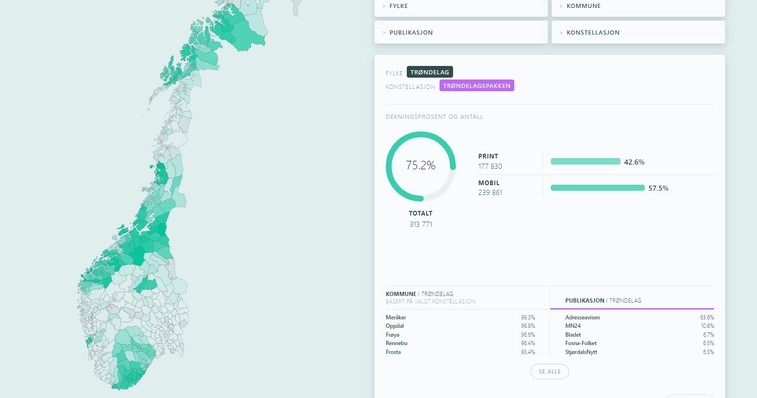
Task: Select Rennebu in the kommune list
Action: [x=397, y=343]
